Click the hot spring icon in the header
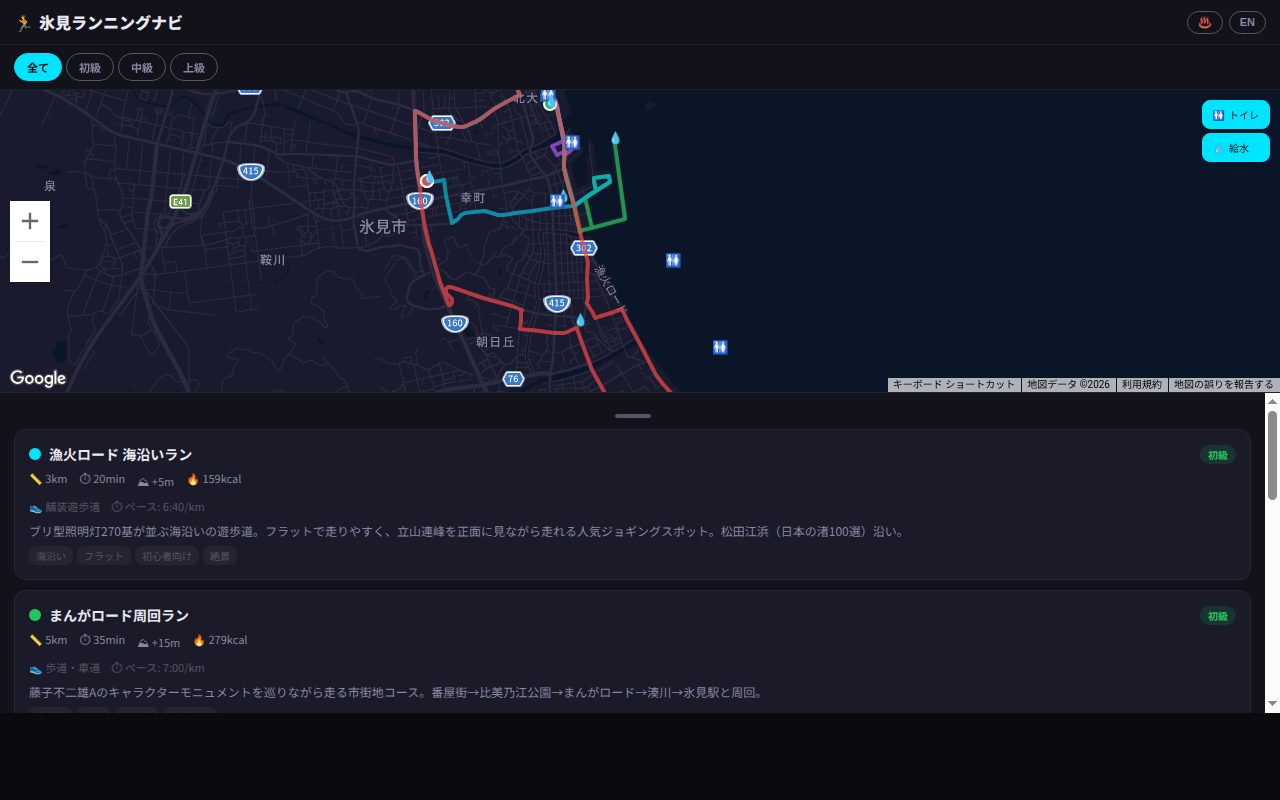Viewport: 1280px width, 800px height. pyautogui.click(x=1204, y=22)
